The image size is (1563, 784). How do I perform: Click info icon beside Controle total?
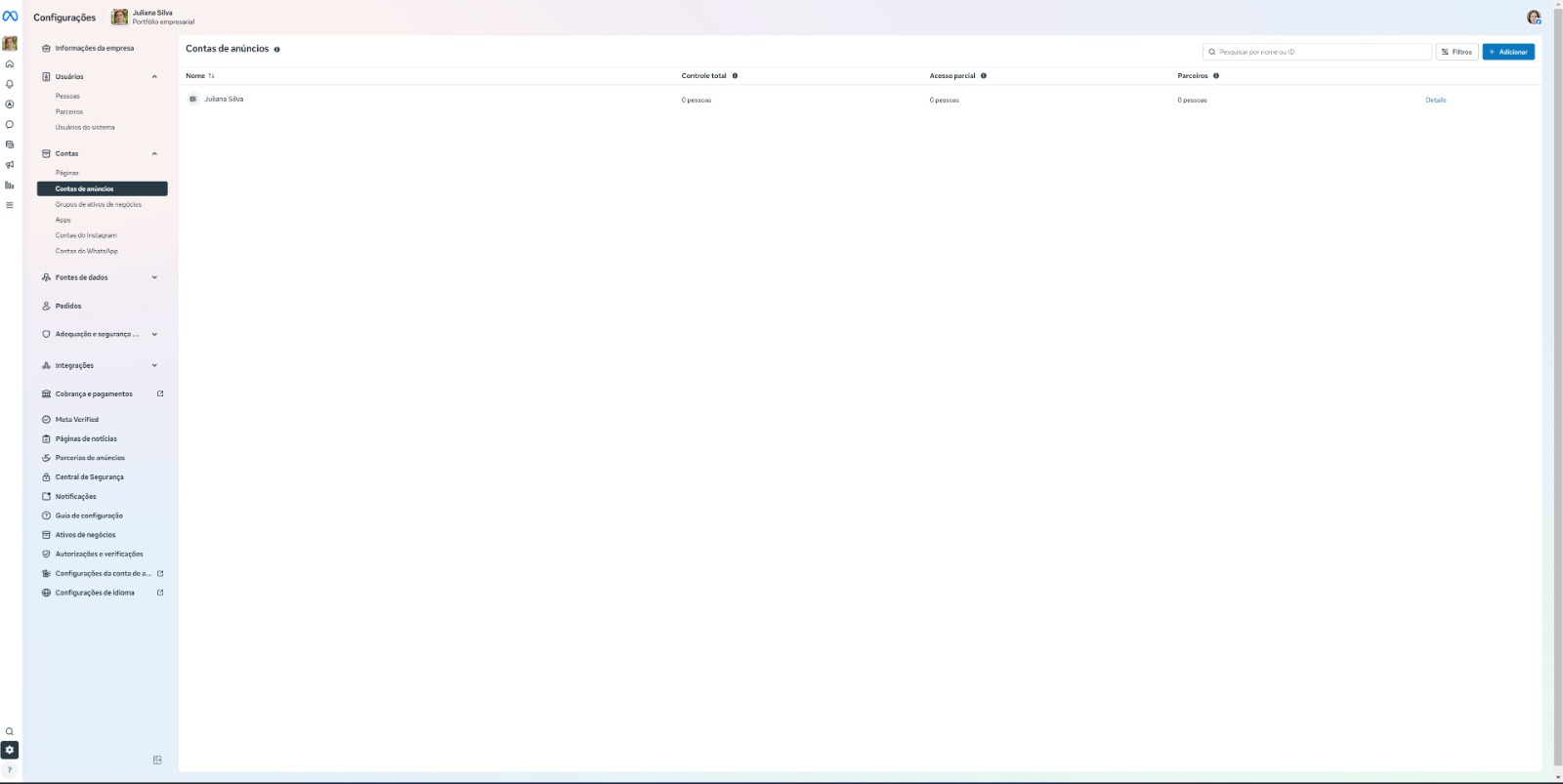click(x=735, y=76)
